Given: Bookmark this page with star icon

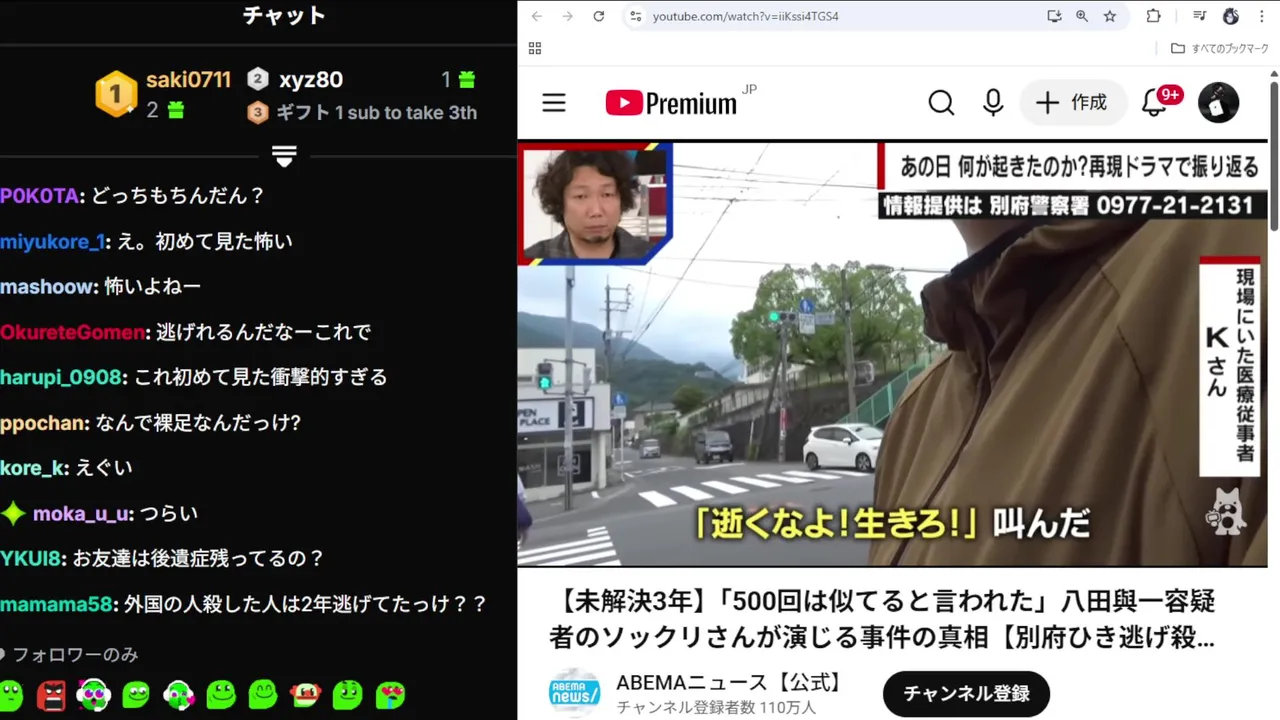Looking at the screenshot, I should pos(1110,16).
